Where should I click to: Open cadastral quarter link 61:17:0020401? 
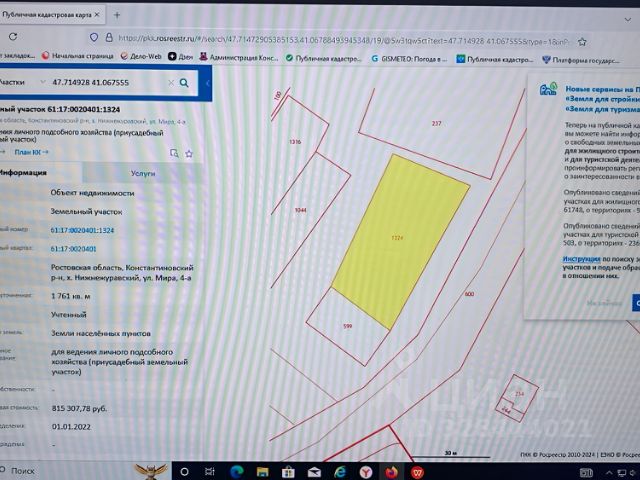point(73,249)
